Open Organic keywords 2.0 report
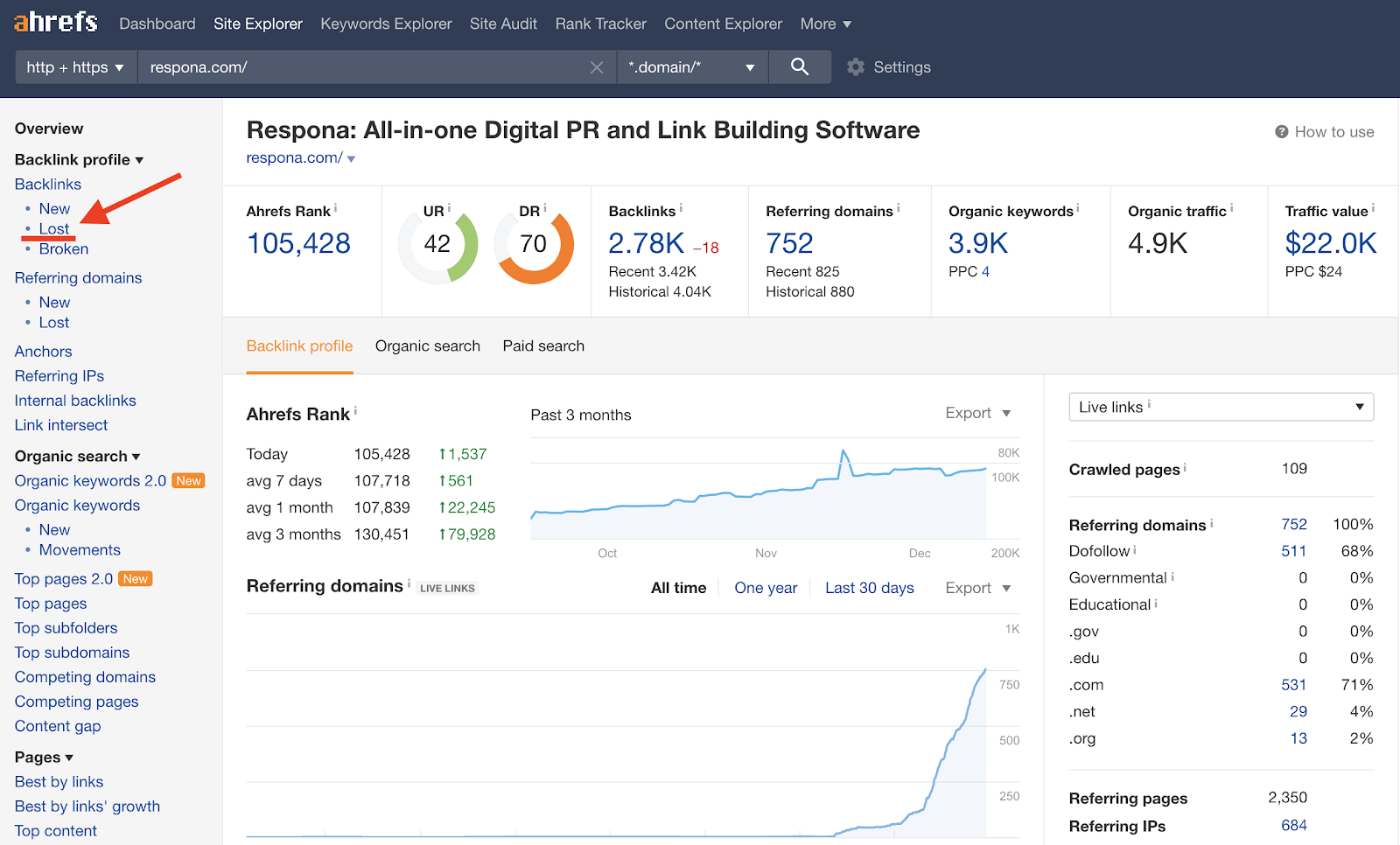This screenshot has height=845, width=1400. (90, 481)
